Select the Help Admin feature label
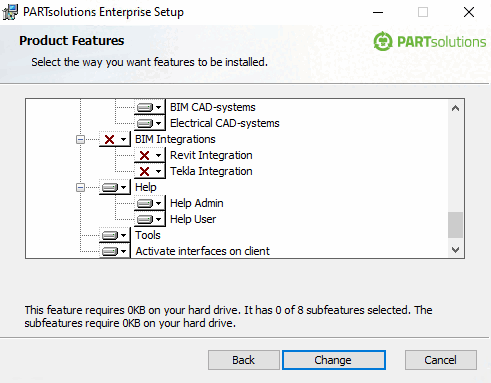 (197, 203)
